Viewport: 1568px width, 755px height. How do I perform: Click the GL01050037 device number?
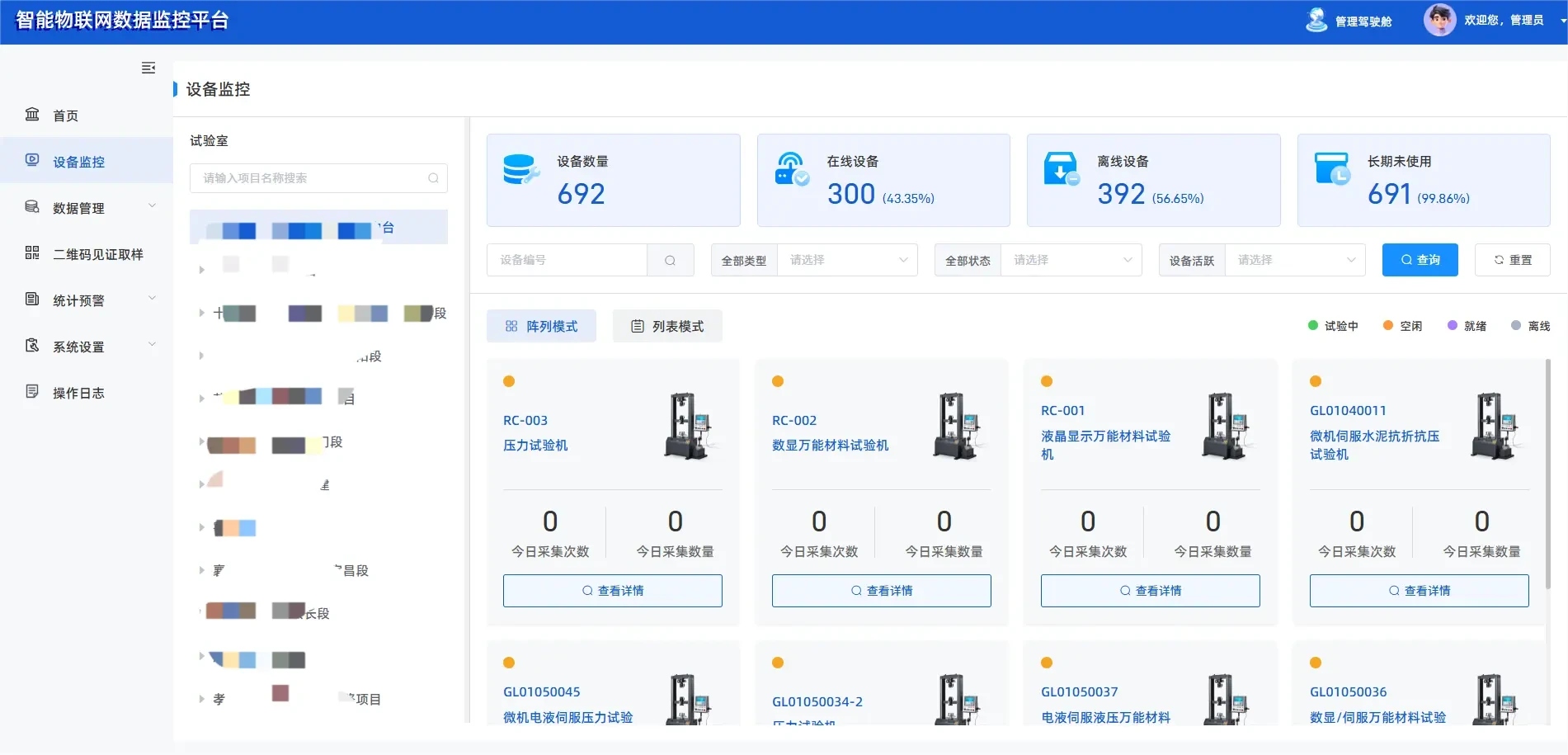(x=1080, y=691)
